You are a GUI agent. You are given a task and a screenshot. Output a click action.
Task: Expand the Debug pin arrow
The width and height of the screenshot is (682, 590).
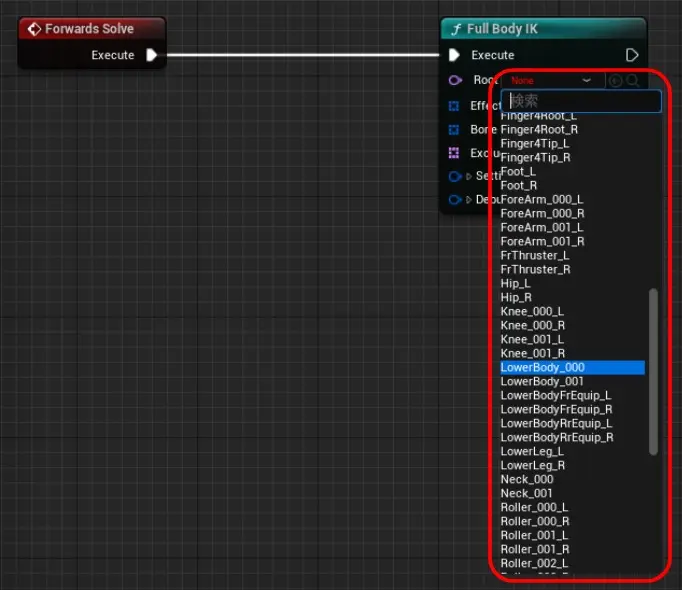pos(470,200)
